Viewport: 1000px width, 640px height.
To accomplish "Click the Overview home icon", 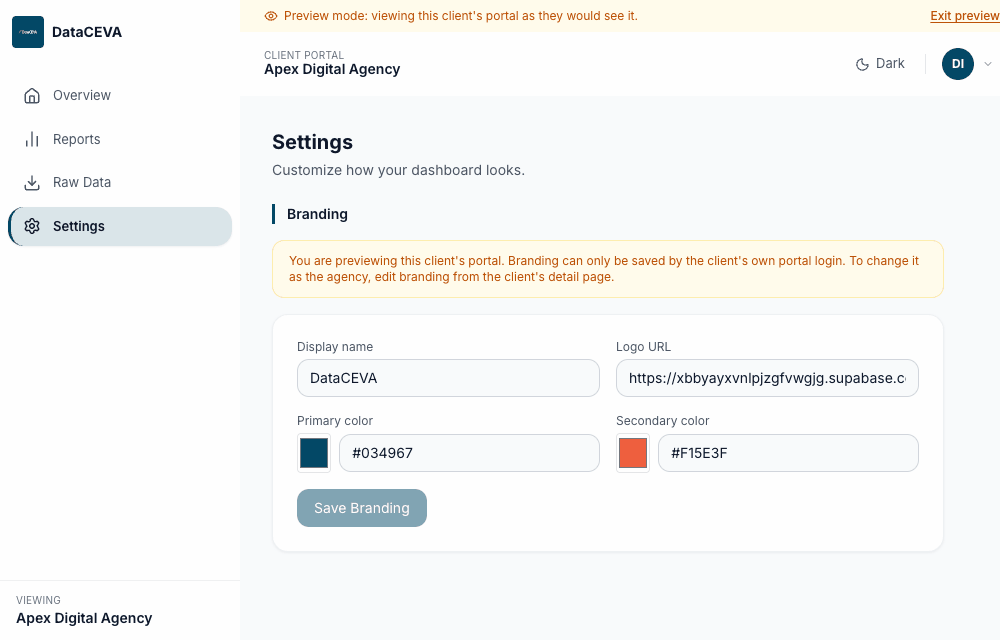I will 32,96.
